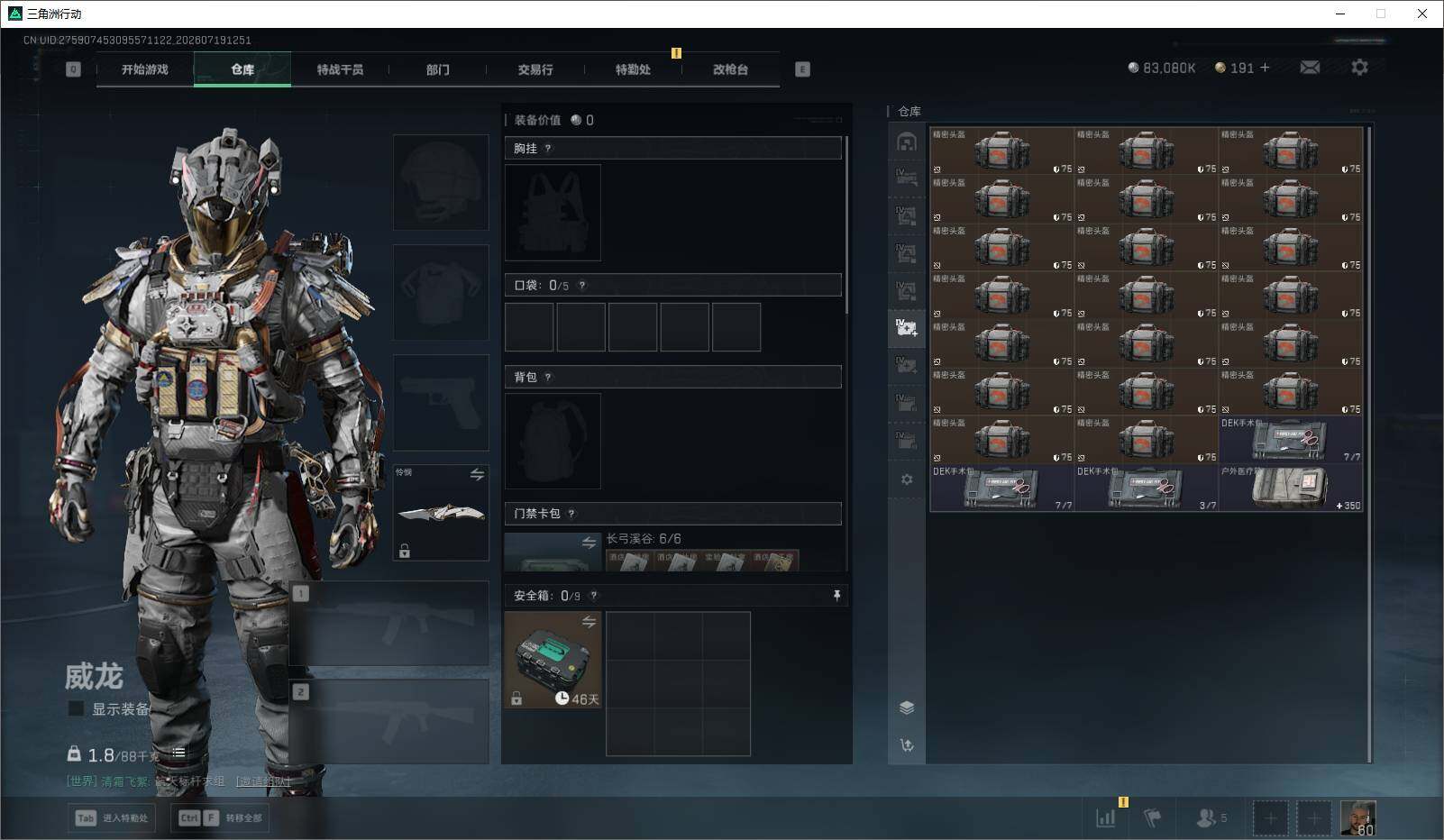Click the CN UID text line
The height and width of the screenshot is (840, 1444).
(x=137, y=40)
